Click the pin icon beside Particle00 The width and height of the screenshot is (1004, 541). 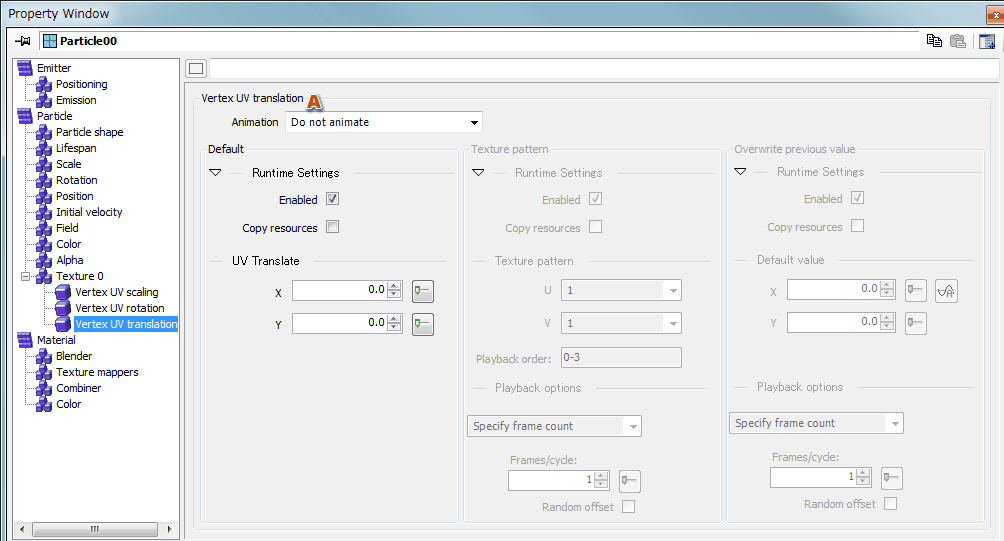pyautogui.click(x=24, y=41)
